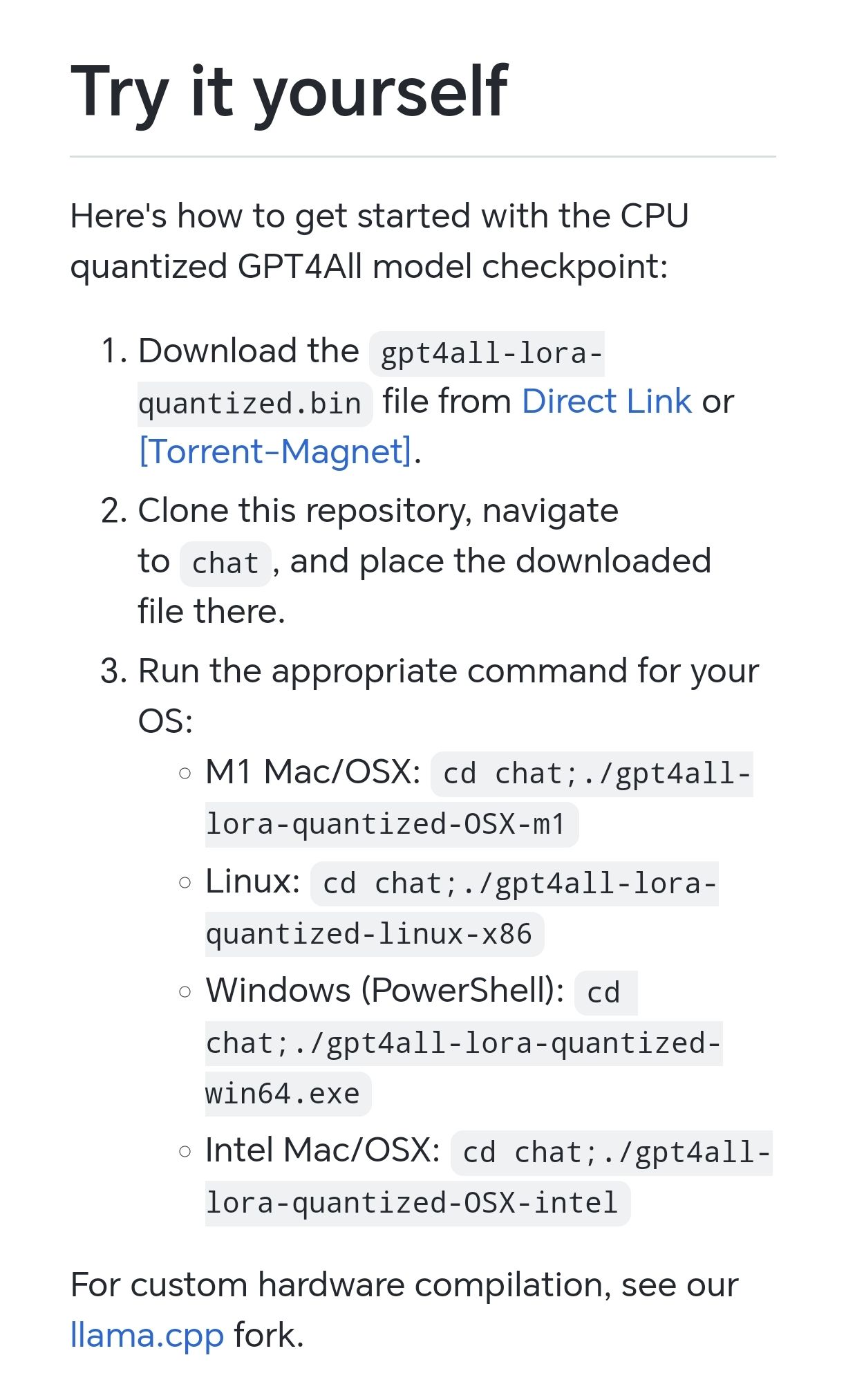Image resolution: width=846 pixels, height=1400 pixels.
Task: Click the "and place the downloaded" text
Action: pyautogui.click(x=500, y=561)
